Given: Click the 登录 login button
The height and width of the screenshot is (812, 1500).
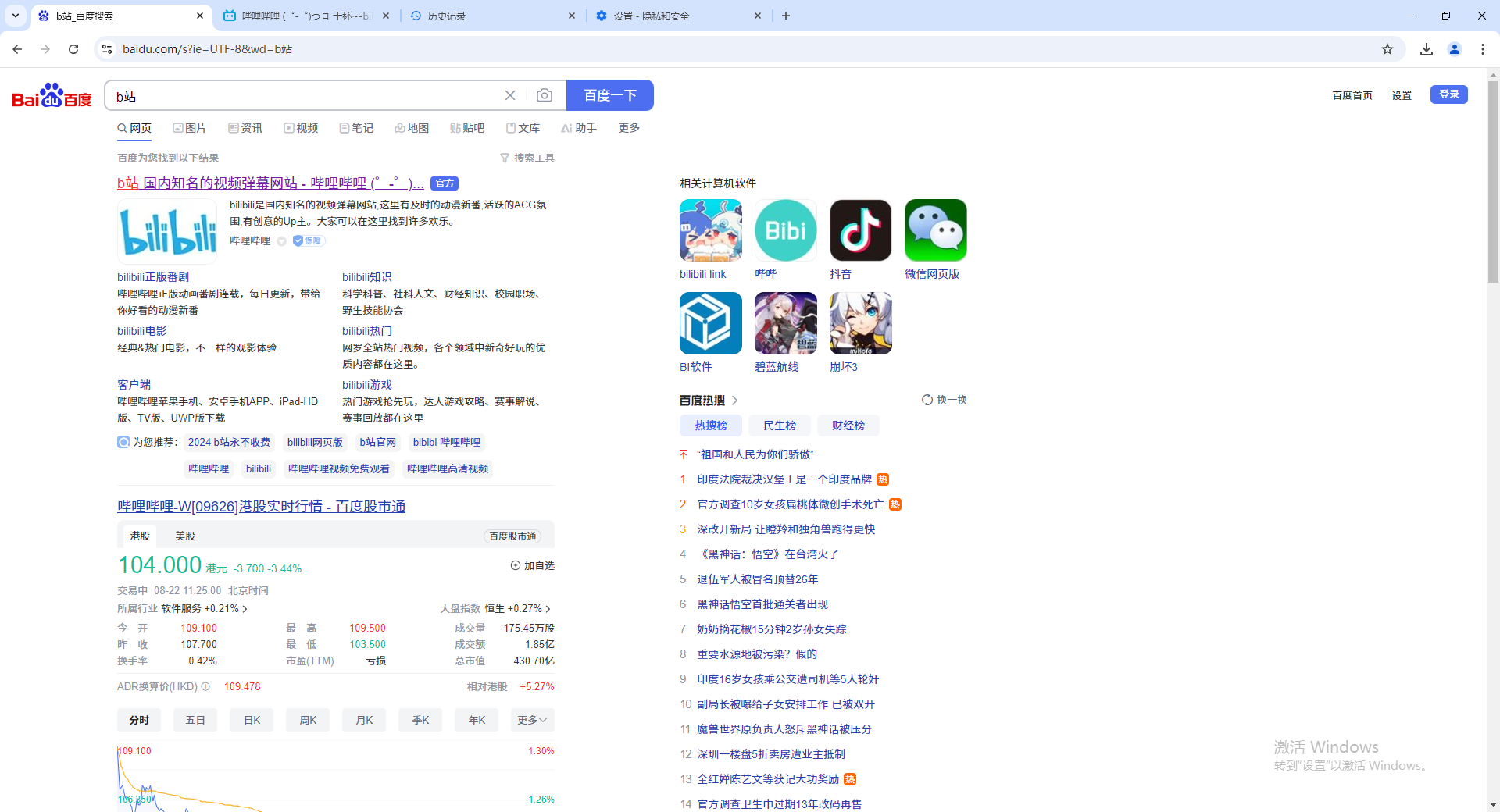Looking at the screenshot, I should point(1449,94).
